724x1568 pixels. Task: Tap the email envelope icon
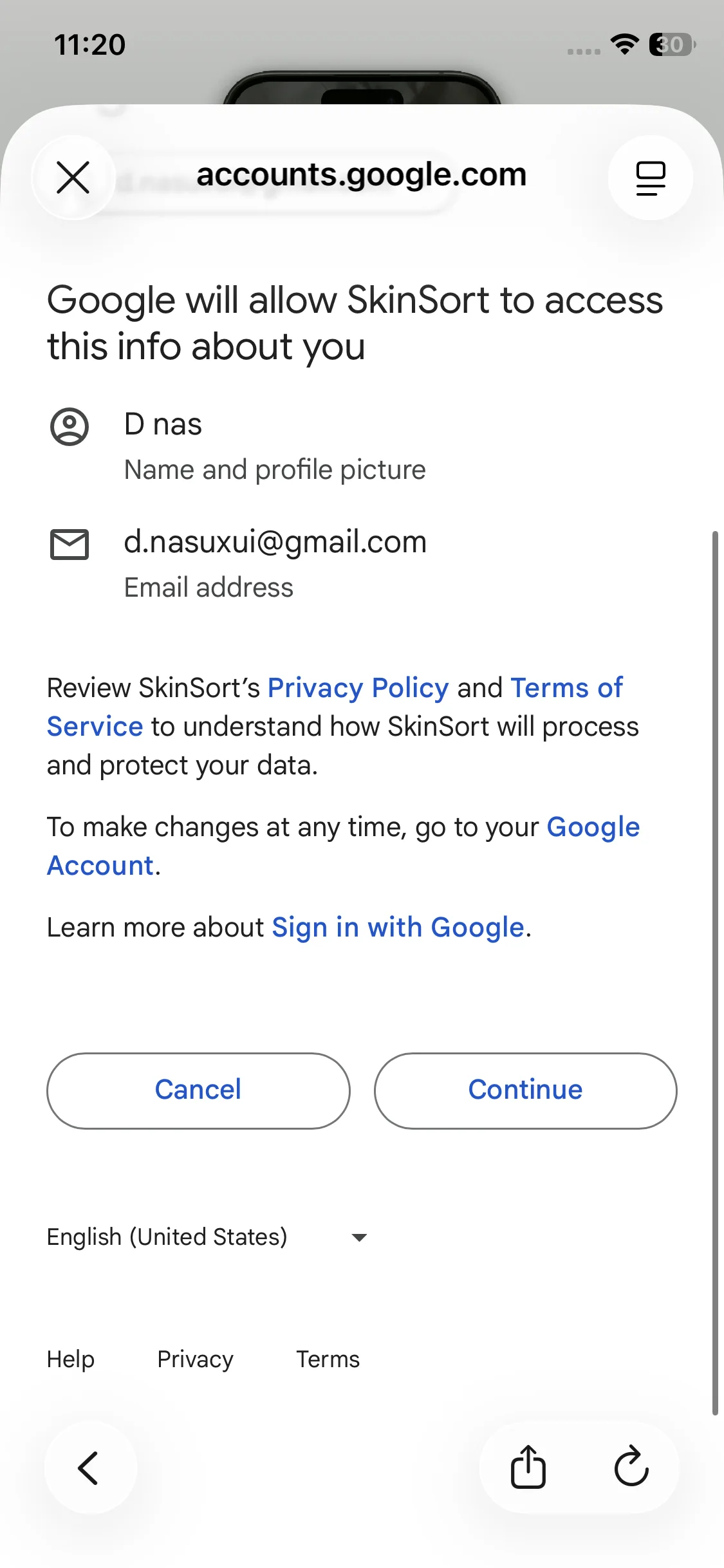click(70, 545)
